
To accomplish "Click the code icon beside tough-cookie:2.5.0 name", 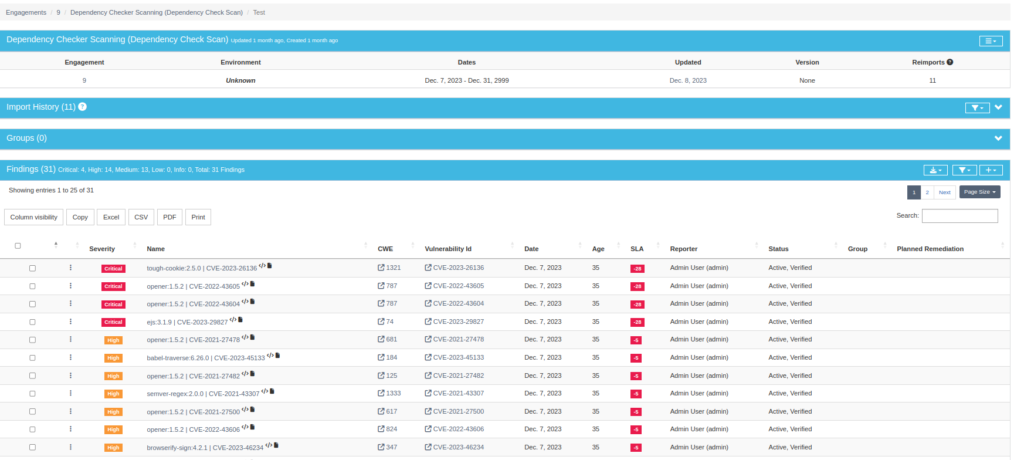I will [262, 266].
